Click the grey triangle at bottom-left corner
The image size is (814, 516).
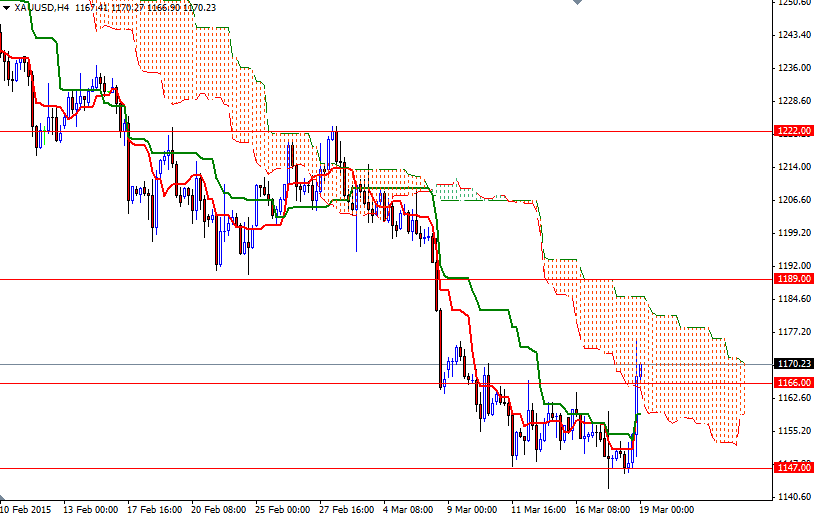tap(3, 497)
